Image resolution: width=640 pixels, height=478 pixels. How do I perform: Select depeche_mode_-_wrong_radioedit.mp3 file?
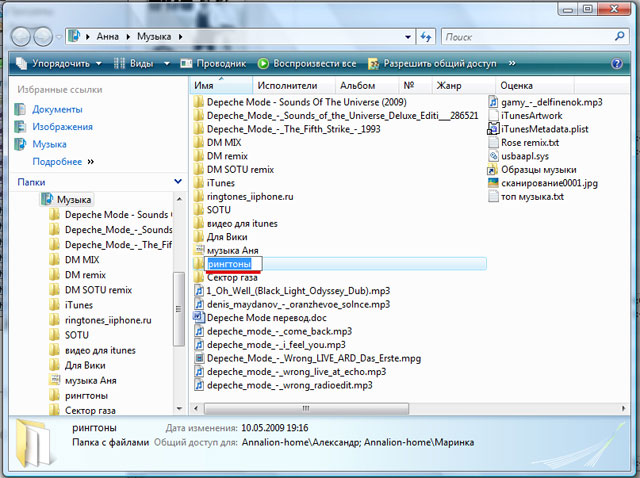click(290, 385)
